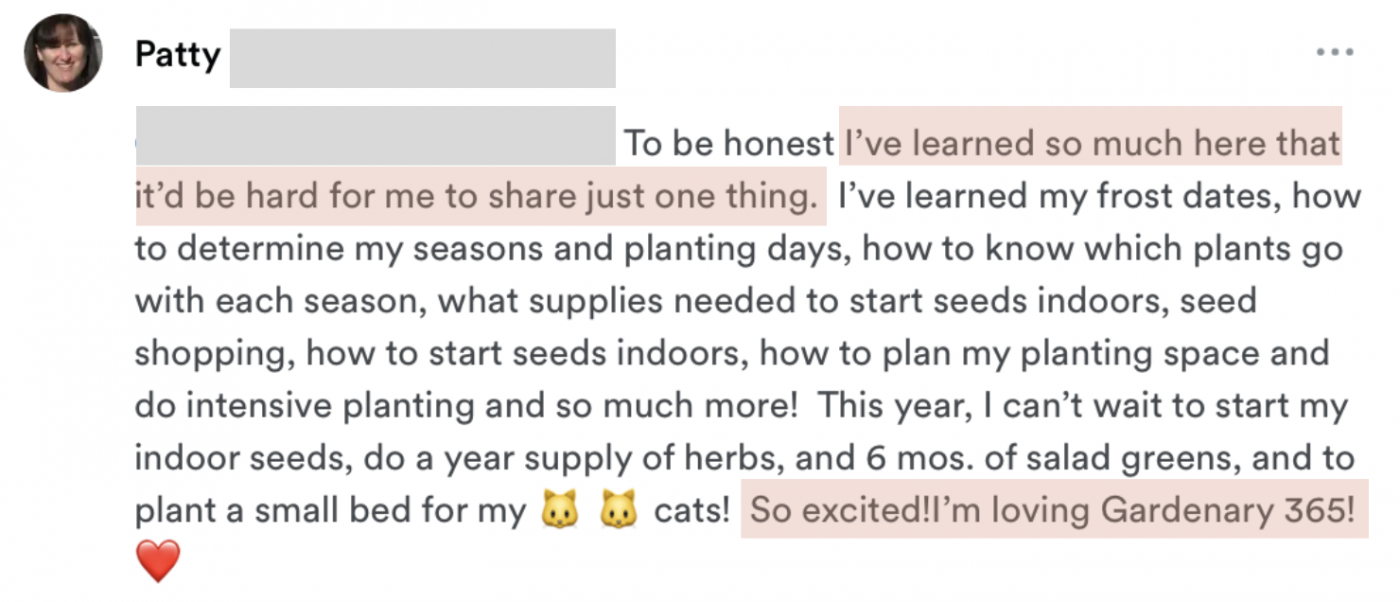Select the gray redacted box before 'To be honest'
1400x602 pixels.
coord(375,136)
